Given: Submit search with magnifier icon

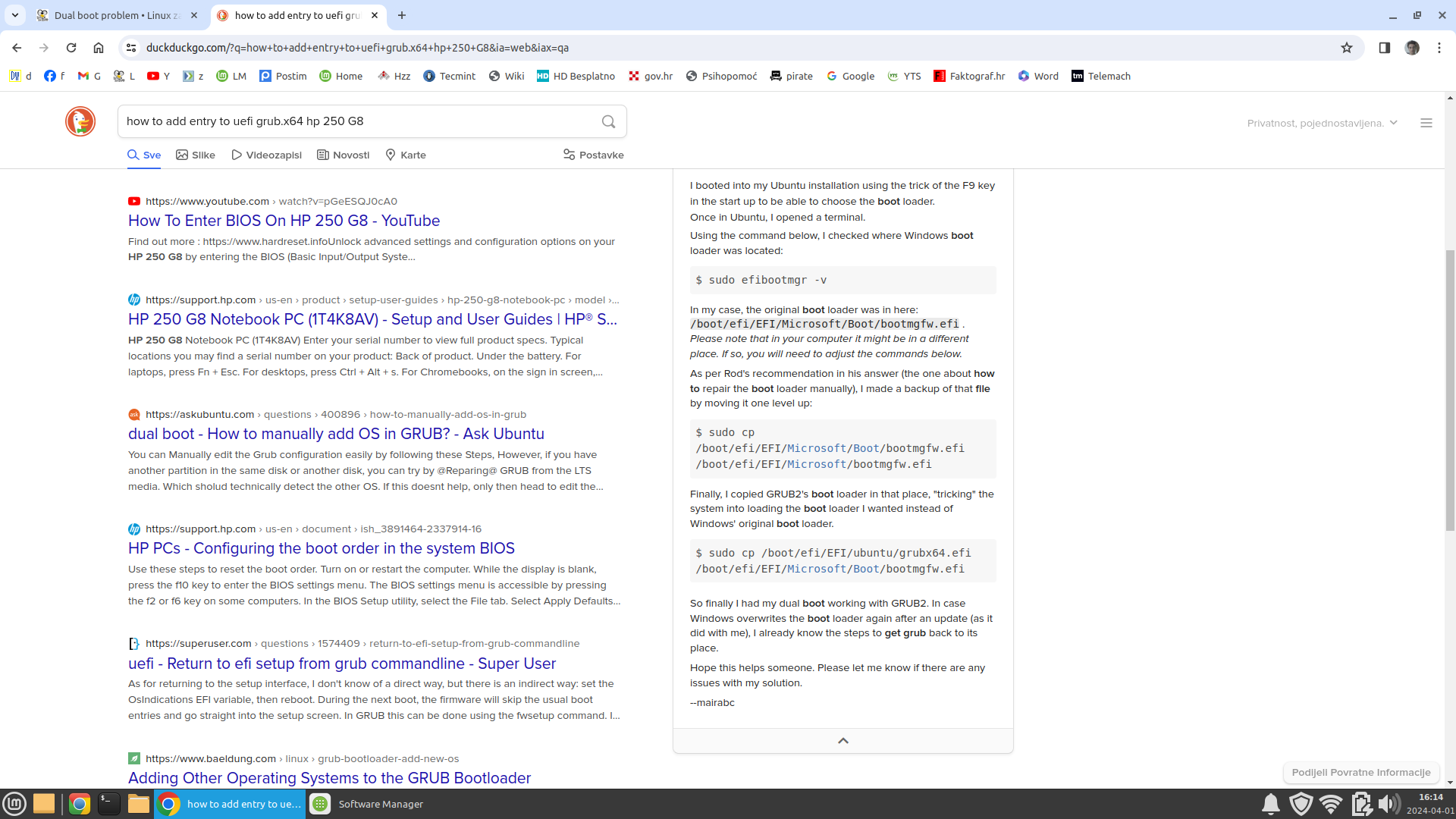Looking at the screenshot, I should click(608, 121).
